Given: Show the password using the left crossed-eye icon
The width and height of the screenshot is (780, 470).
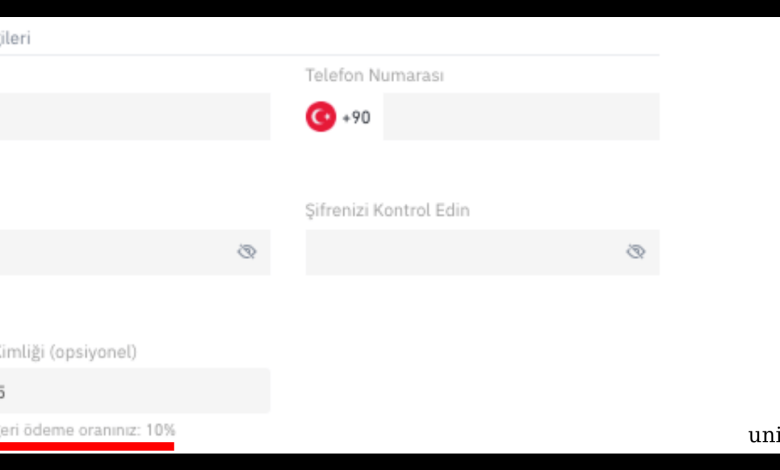Looking at the screenshot, I should click(247, 252).
